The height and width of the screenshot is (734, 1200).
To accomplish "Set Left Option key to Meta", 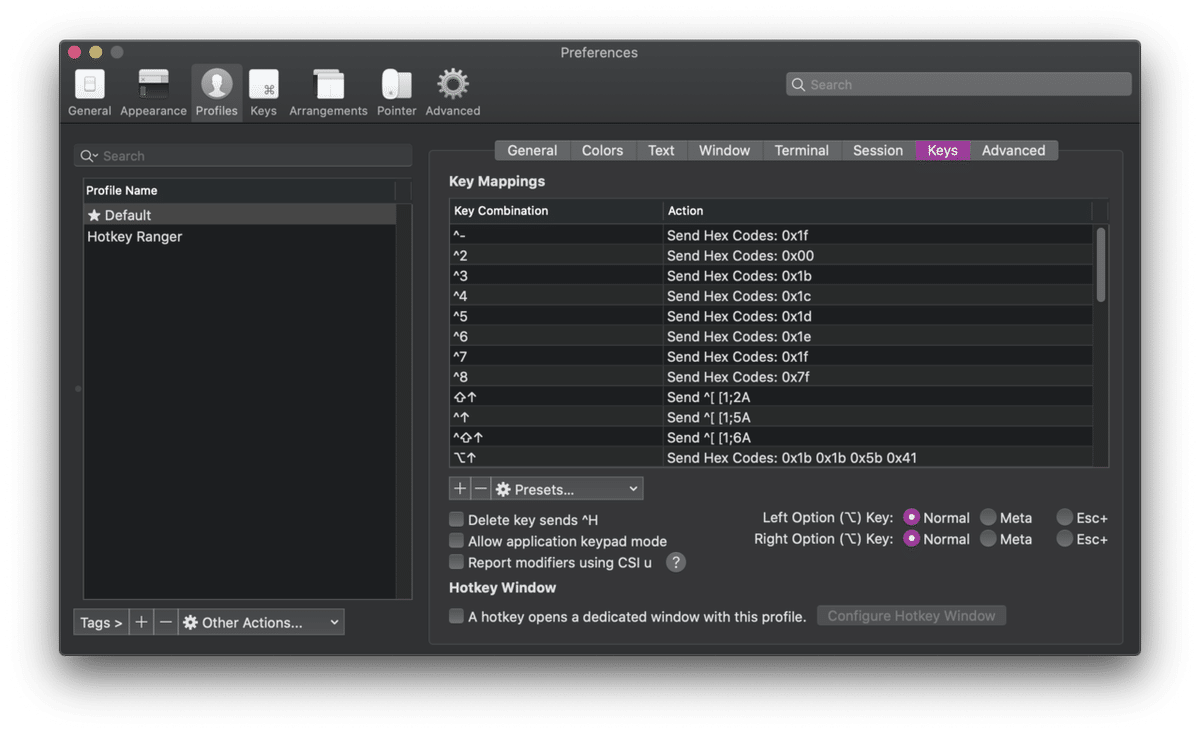I will pyautogui.click(x=988, y=517).
